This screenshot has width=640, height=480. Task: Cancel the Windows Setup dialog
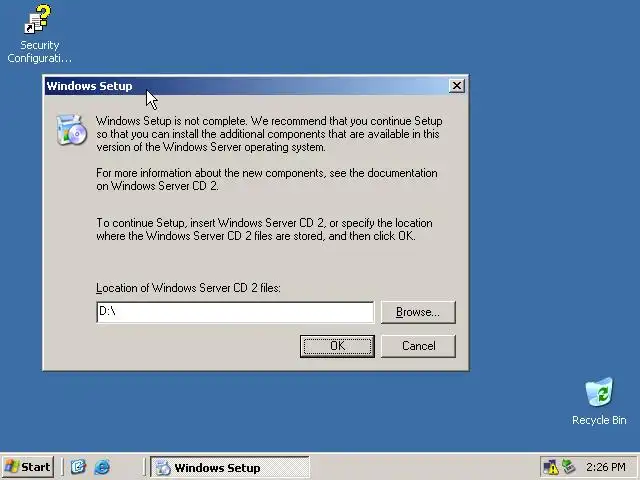(x=418, y=346)
